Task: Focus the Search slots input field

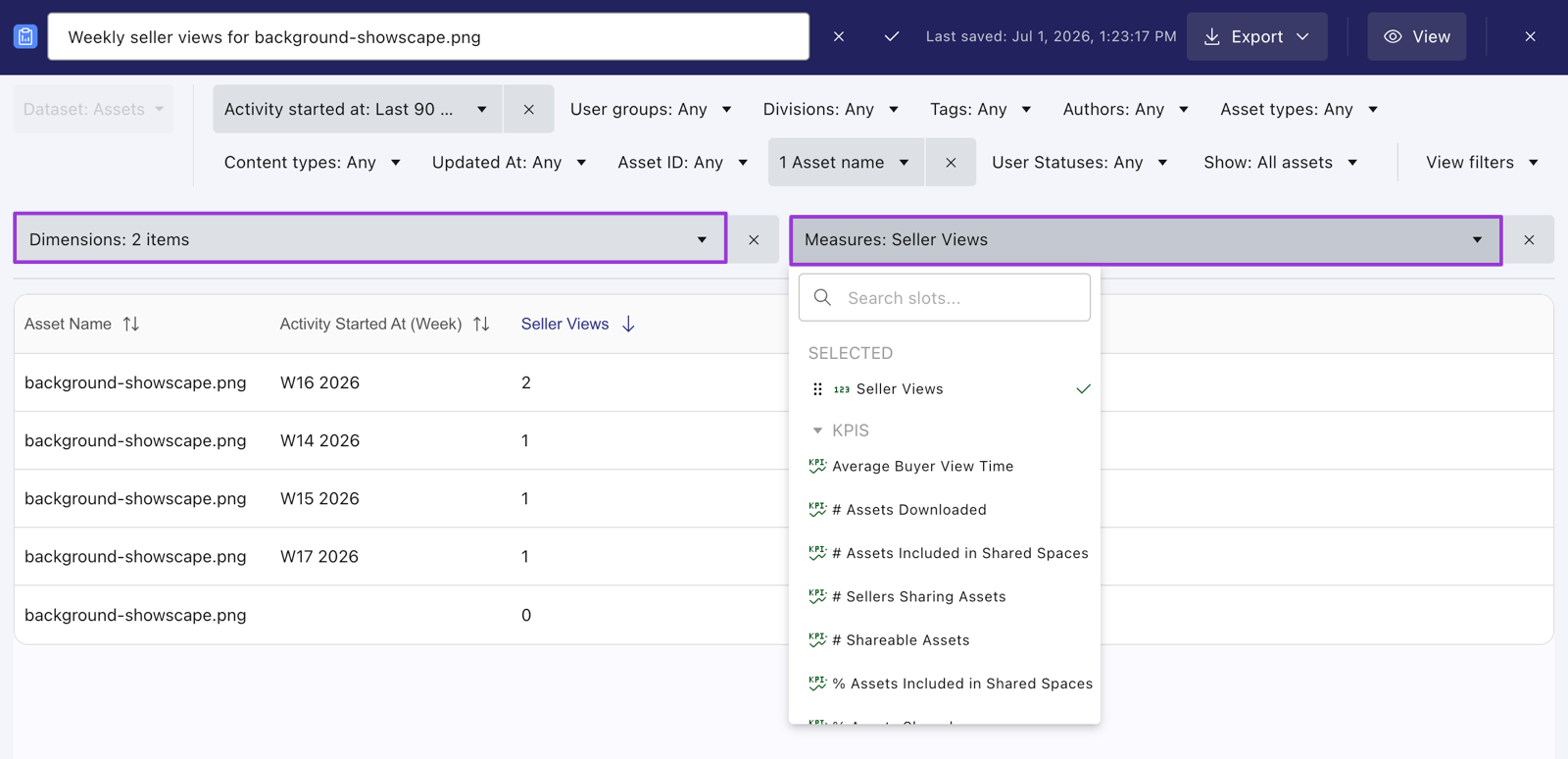Action: (x=945, y=297)
